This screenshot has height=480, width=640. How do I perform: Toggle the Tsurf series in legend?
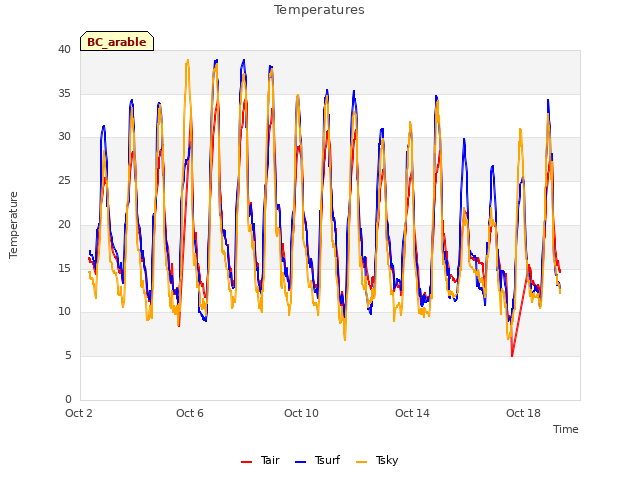click(x=317, y=460)
